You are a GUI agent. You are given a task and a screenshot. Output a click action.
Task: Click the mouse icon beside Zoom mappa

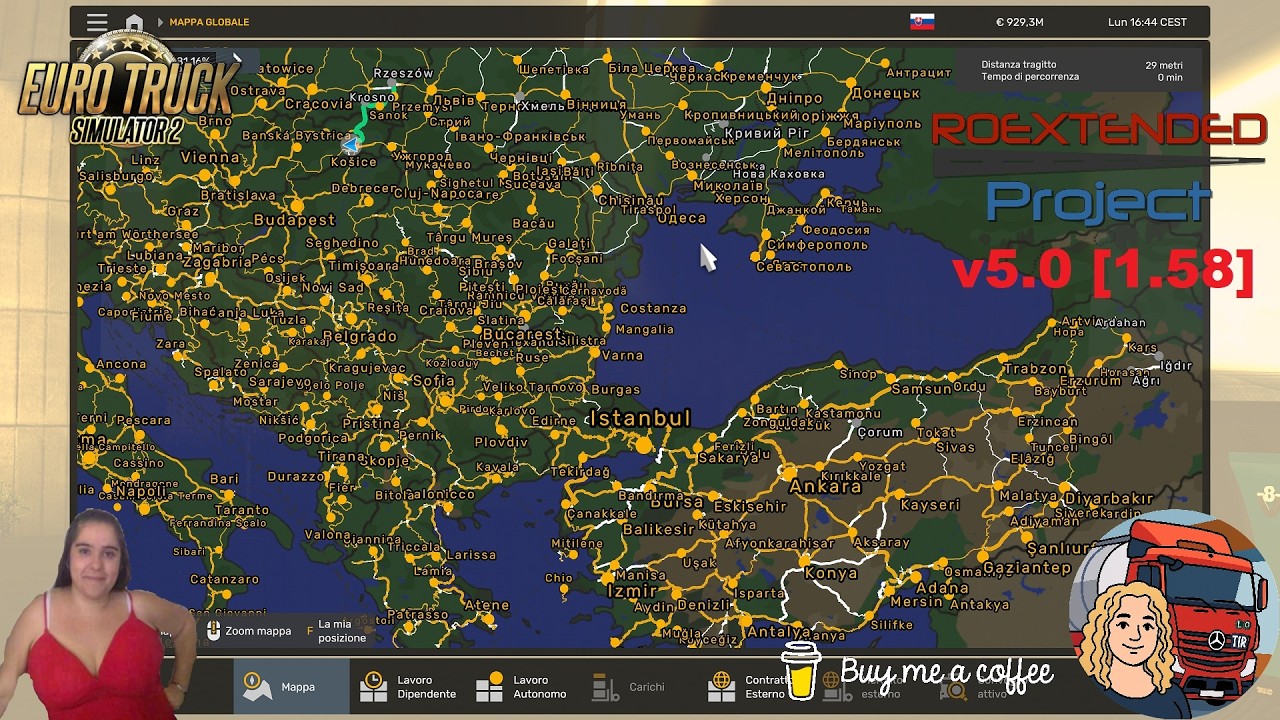tap(213, 631)
